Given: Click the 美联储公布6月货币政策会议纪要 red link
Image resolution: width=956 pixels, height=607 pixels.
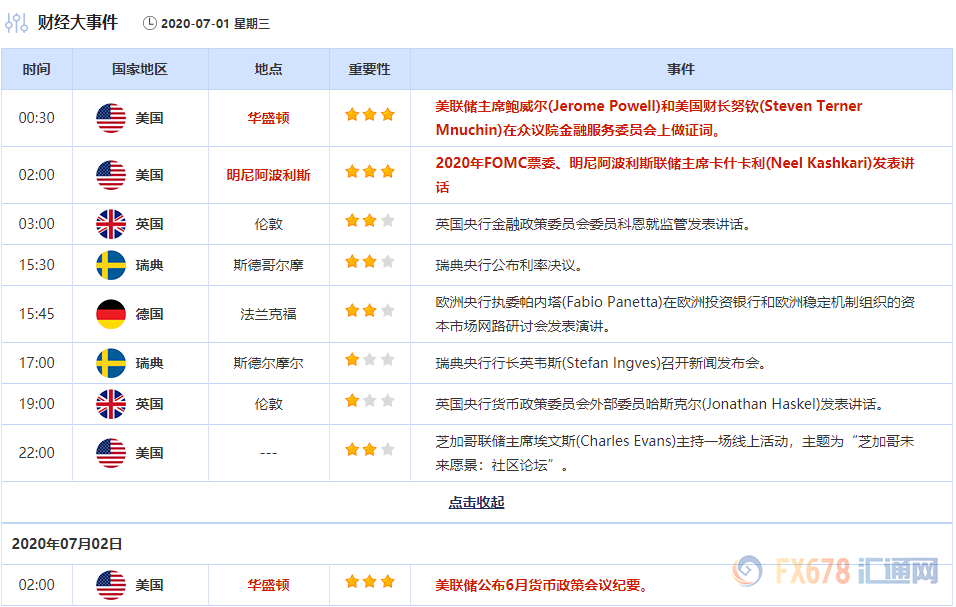Looking at the screenshot, I should [x=540, y=585].
